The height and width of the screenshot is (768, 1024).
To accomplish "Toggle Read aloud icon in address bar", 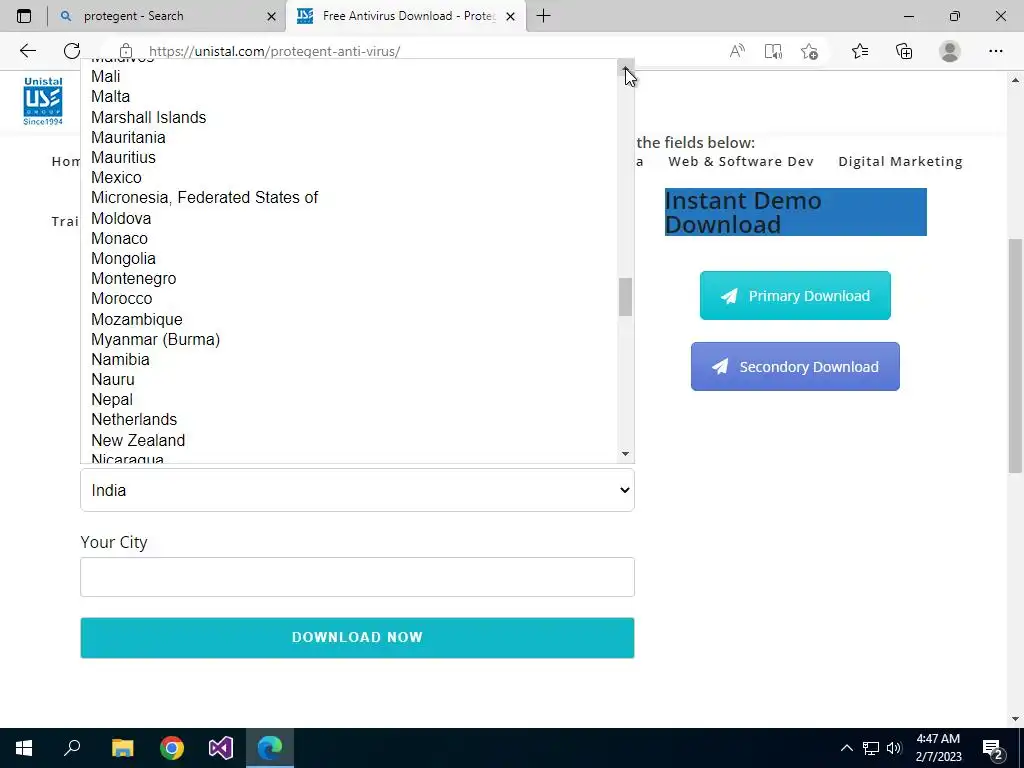I will 737,51.
